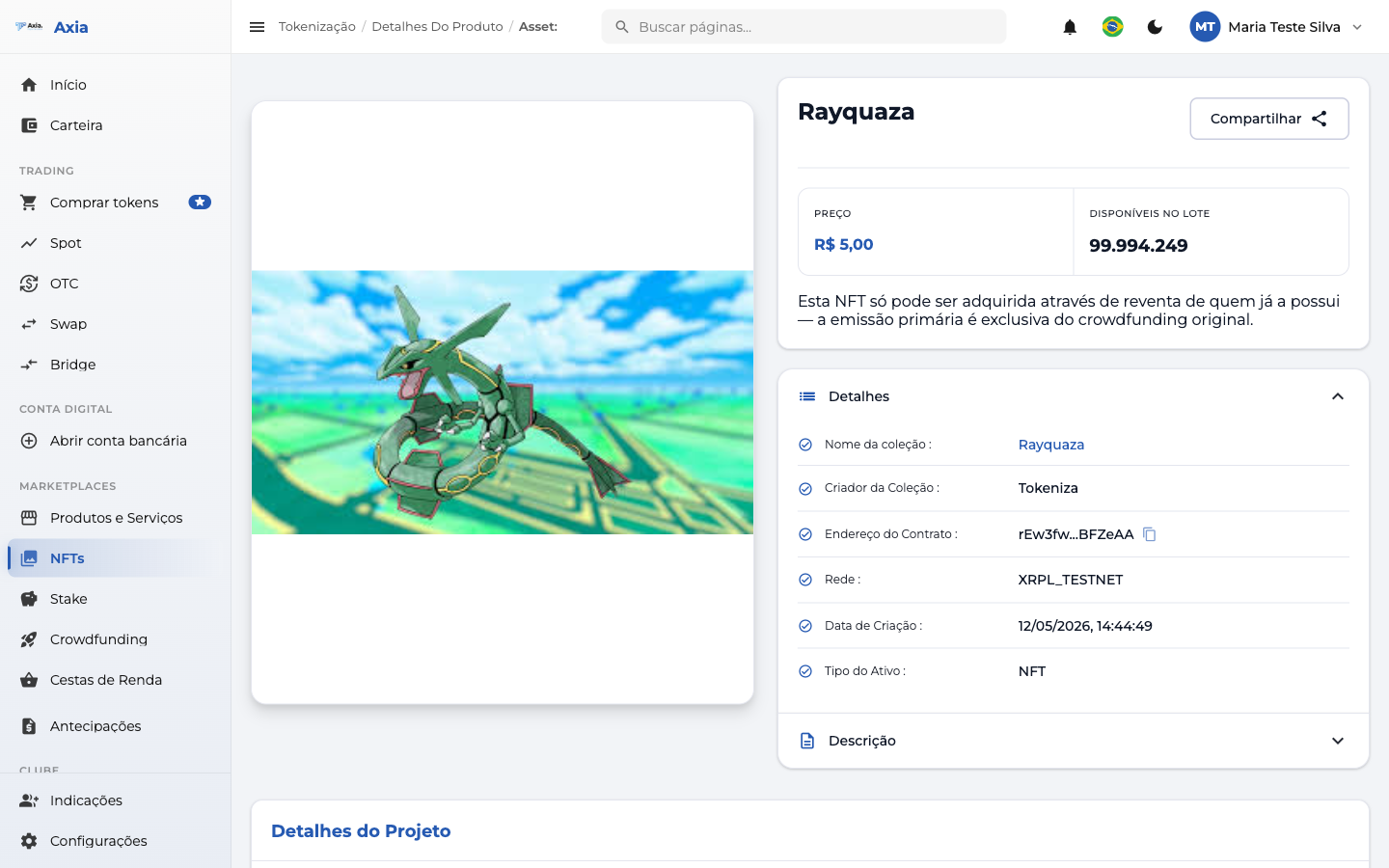Click the plus icon for Abrir conta bancária

point(29,441)
